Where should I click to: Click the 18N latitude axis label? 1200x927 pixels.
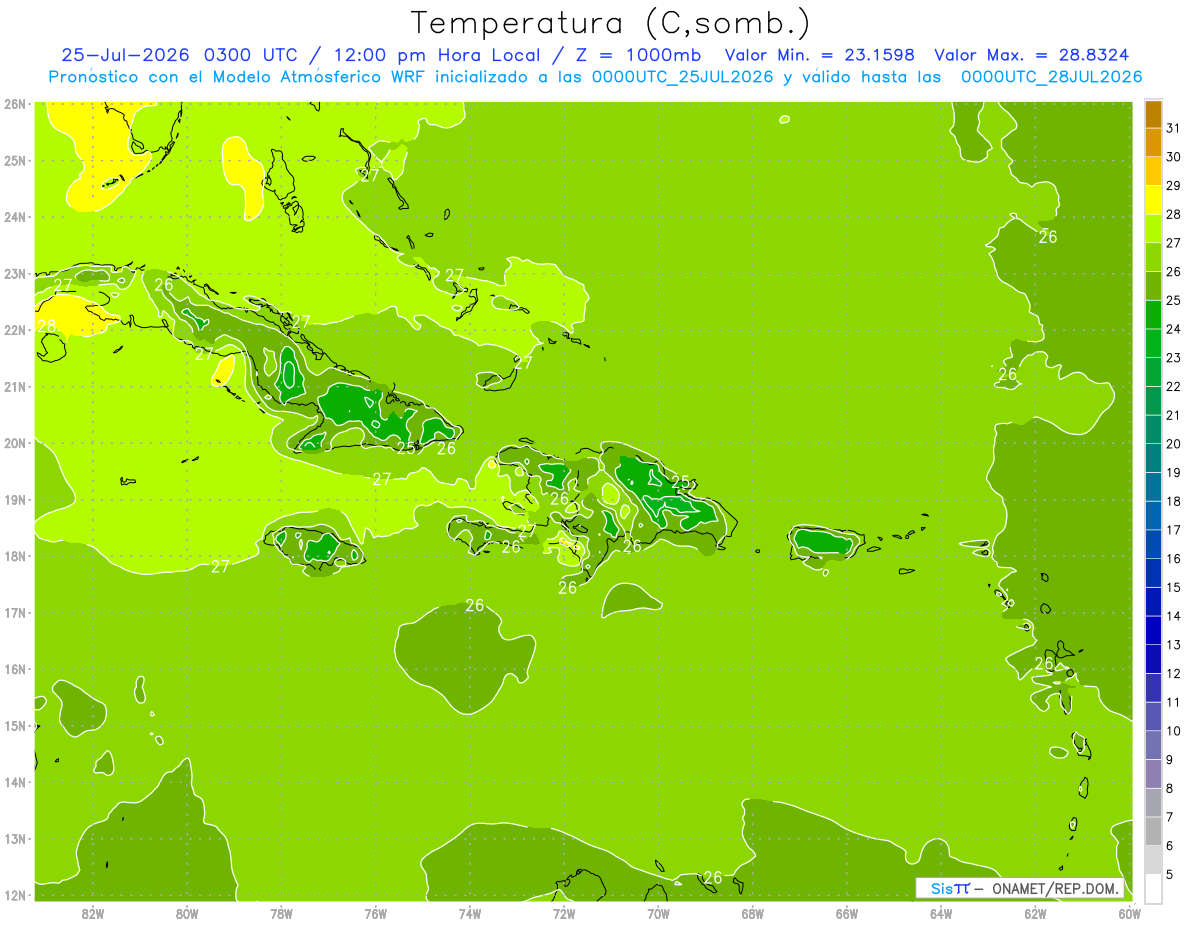14,556
